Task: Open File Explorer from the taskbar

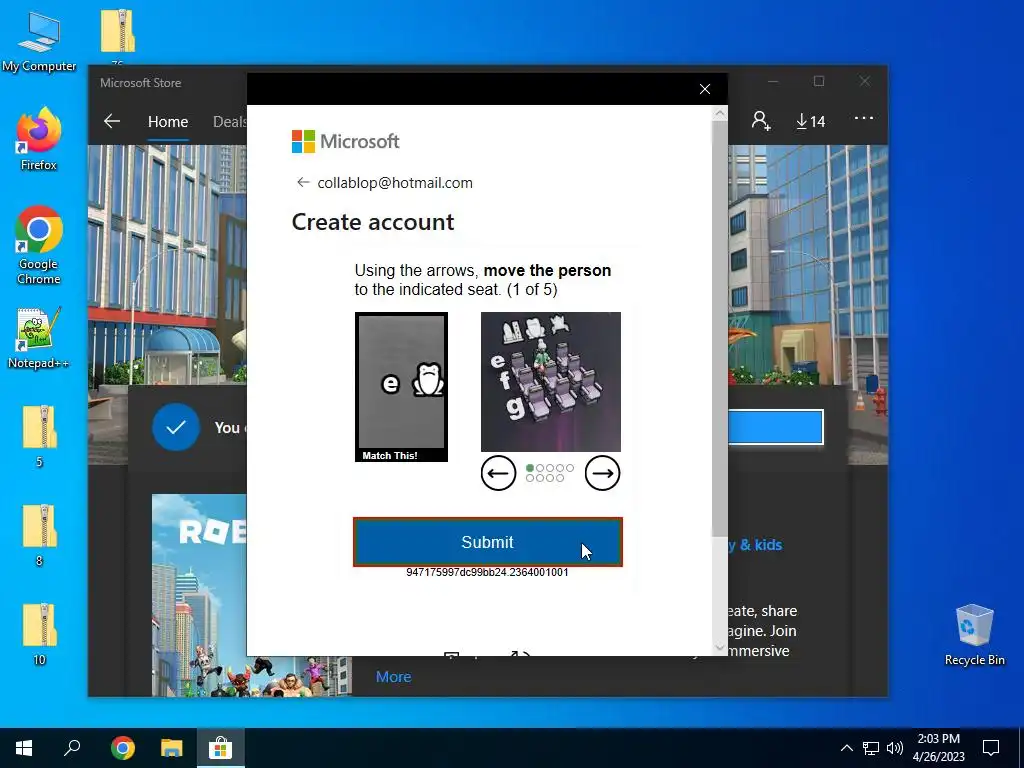Action: (x=172, y=748)
